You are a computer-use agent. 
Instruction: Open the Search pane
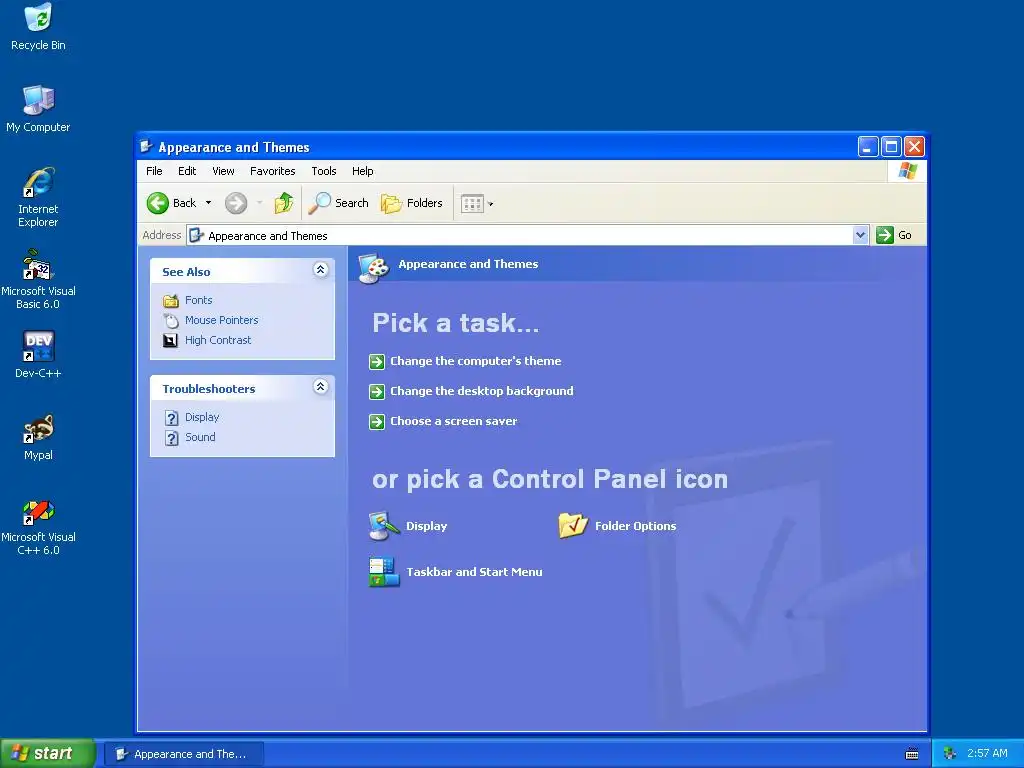(x=338, y=203)
